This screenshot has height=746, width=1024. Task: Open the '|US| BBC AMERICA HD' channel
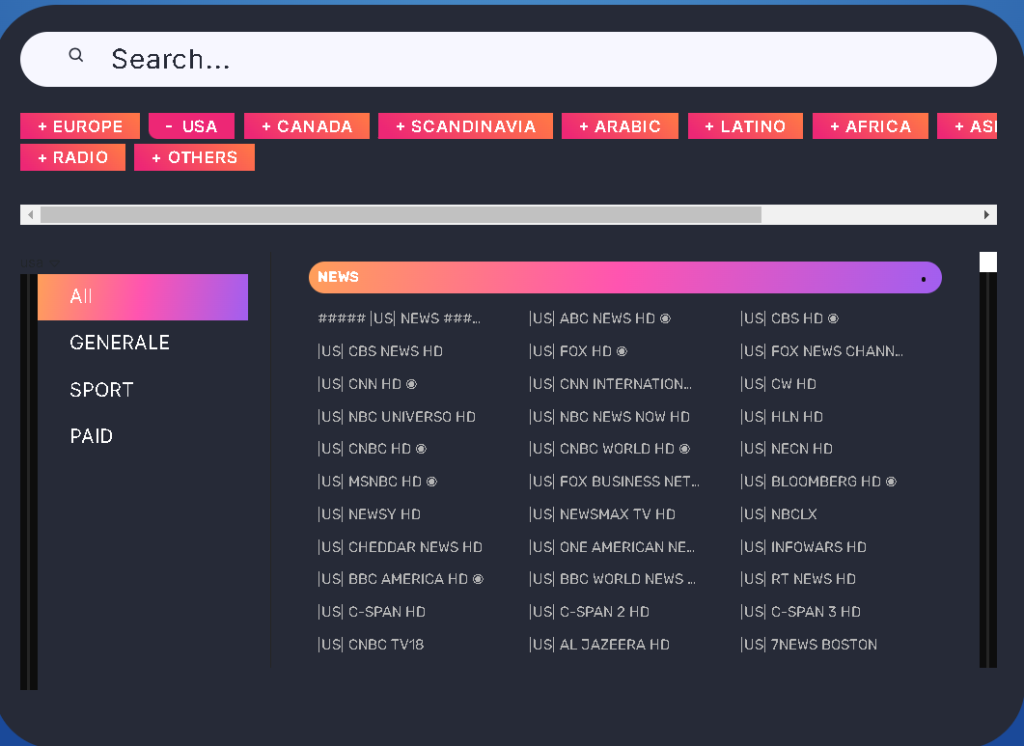coord(400,579)
